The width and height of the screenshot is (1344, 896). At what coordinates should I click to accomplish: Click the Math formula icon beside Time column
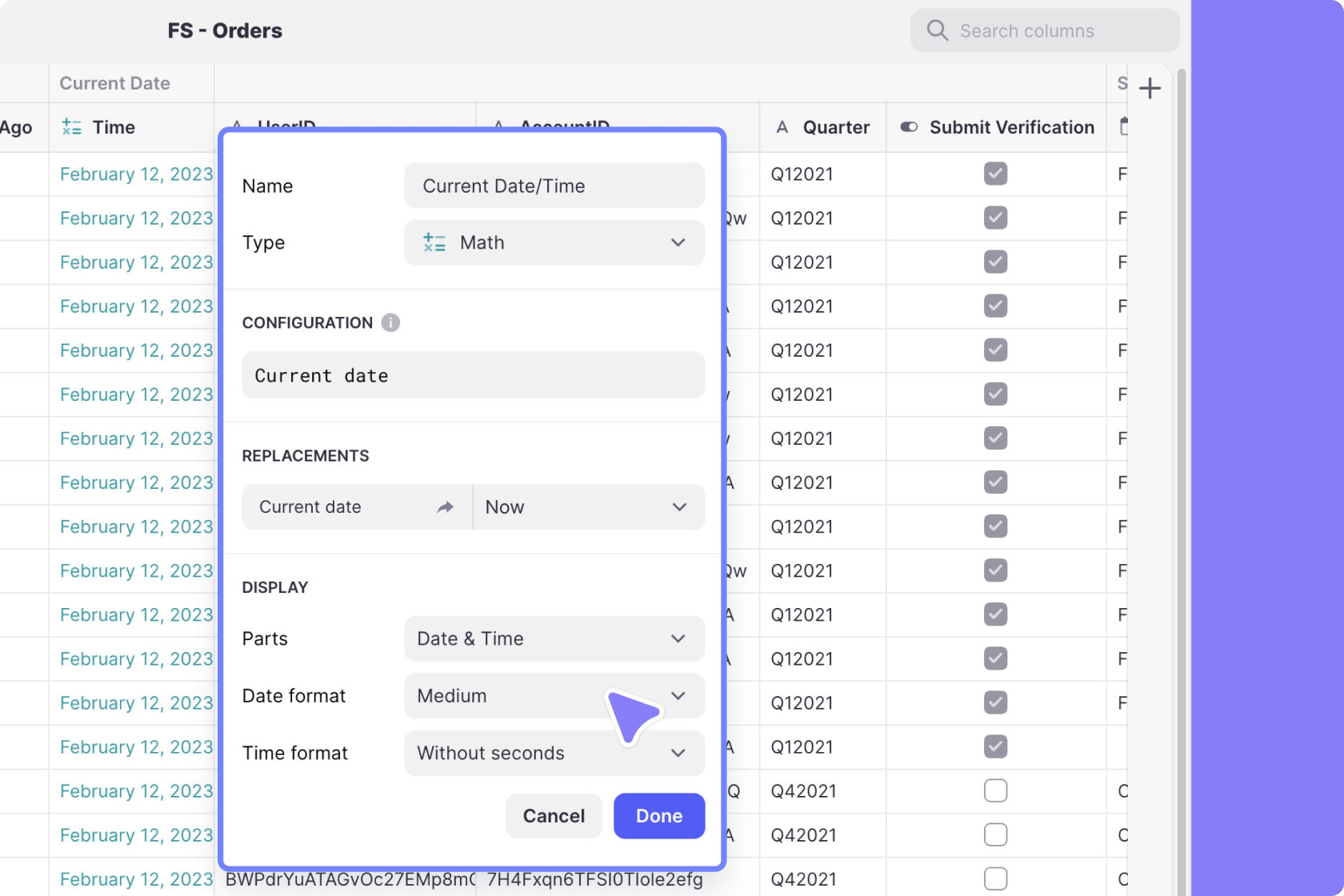coord(71,126)
